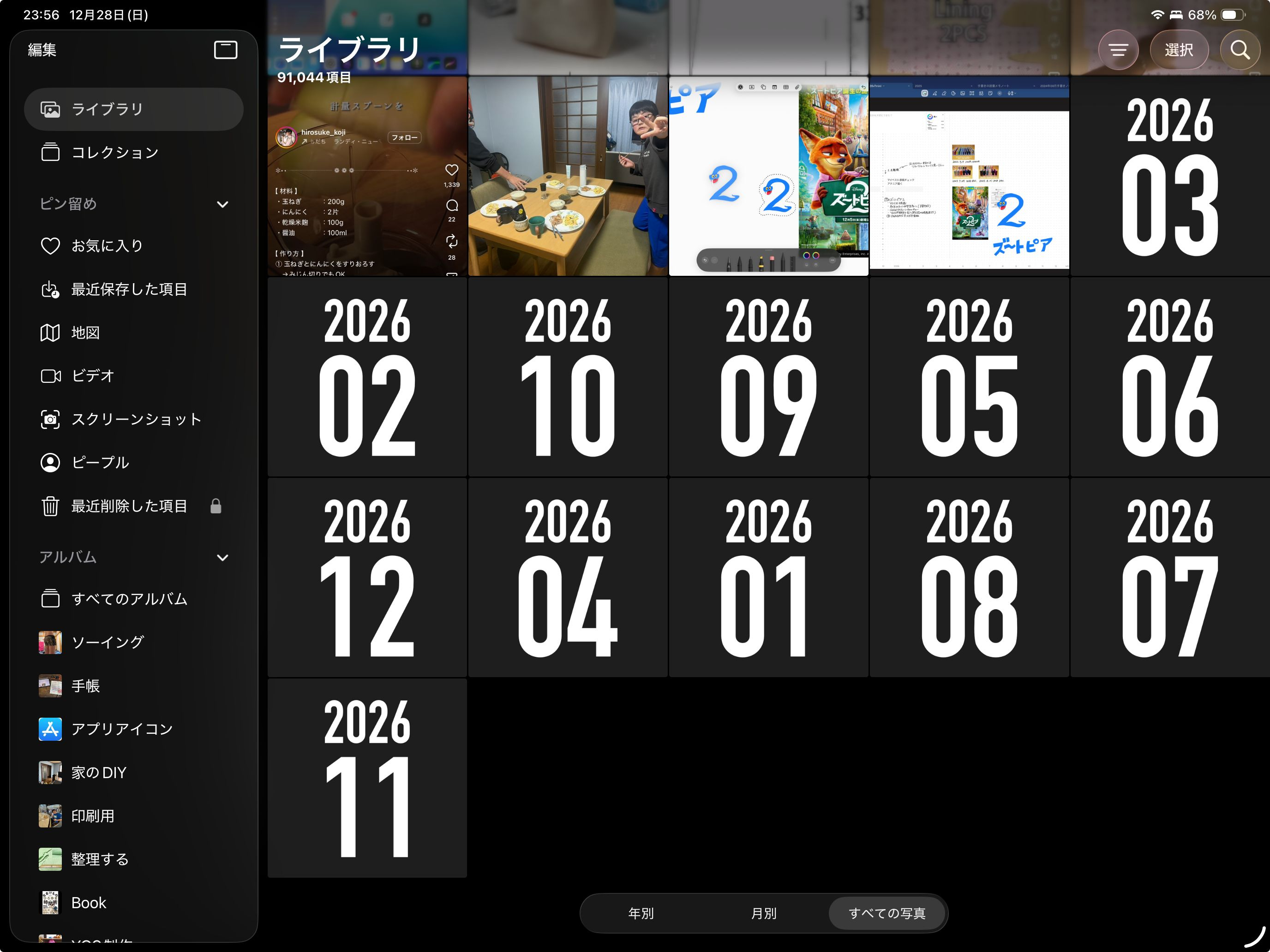Viewport: 1270px width, 952px height.
Task: Open 地図 map view in sidebar
Action: tap(85, 333)
